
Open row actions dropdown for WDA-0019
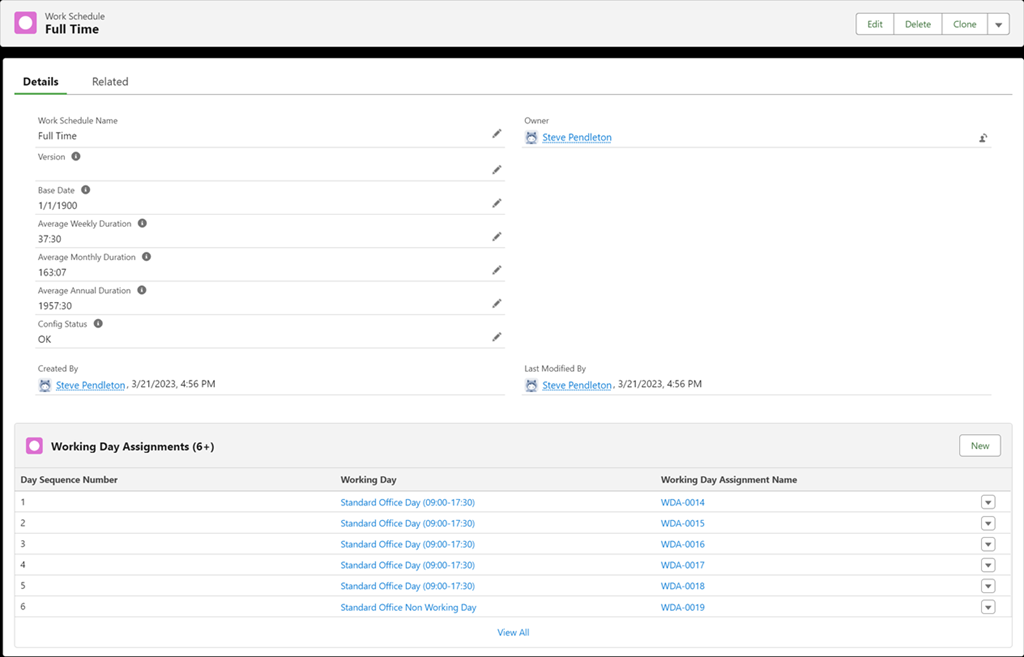[x=988, y=607]
